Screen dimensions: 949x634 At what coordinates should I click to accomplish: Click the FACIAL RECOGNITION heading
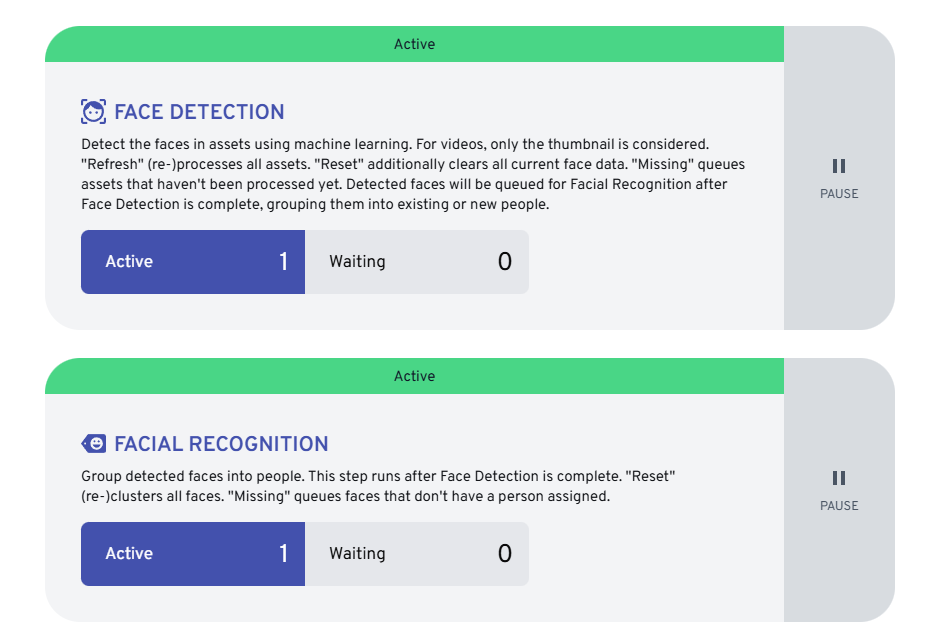pos(221,444)
